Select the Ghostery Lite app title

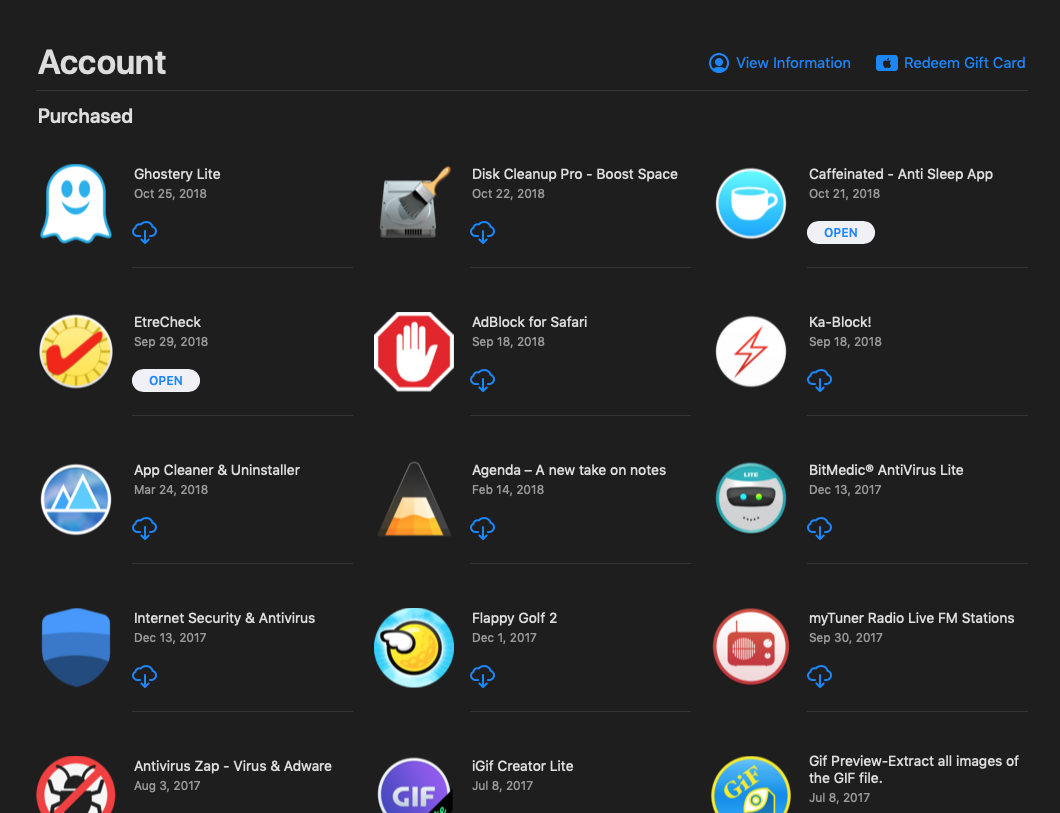click(177, 174)
